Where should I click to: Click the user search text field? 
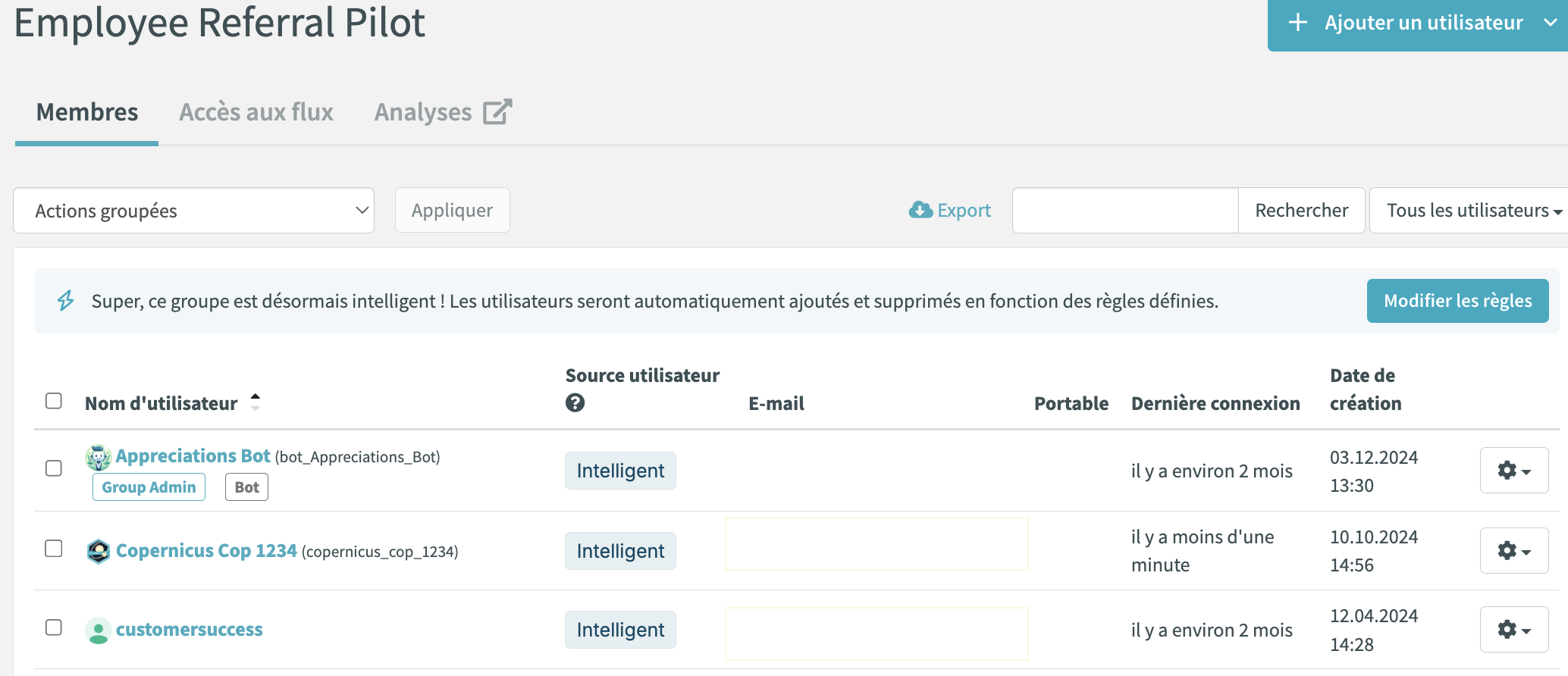1125,211
